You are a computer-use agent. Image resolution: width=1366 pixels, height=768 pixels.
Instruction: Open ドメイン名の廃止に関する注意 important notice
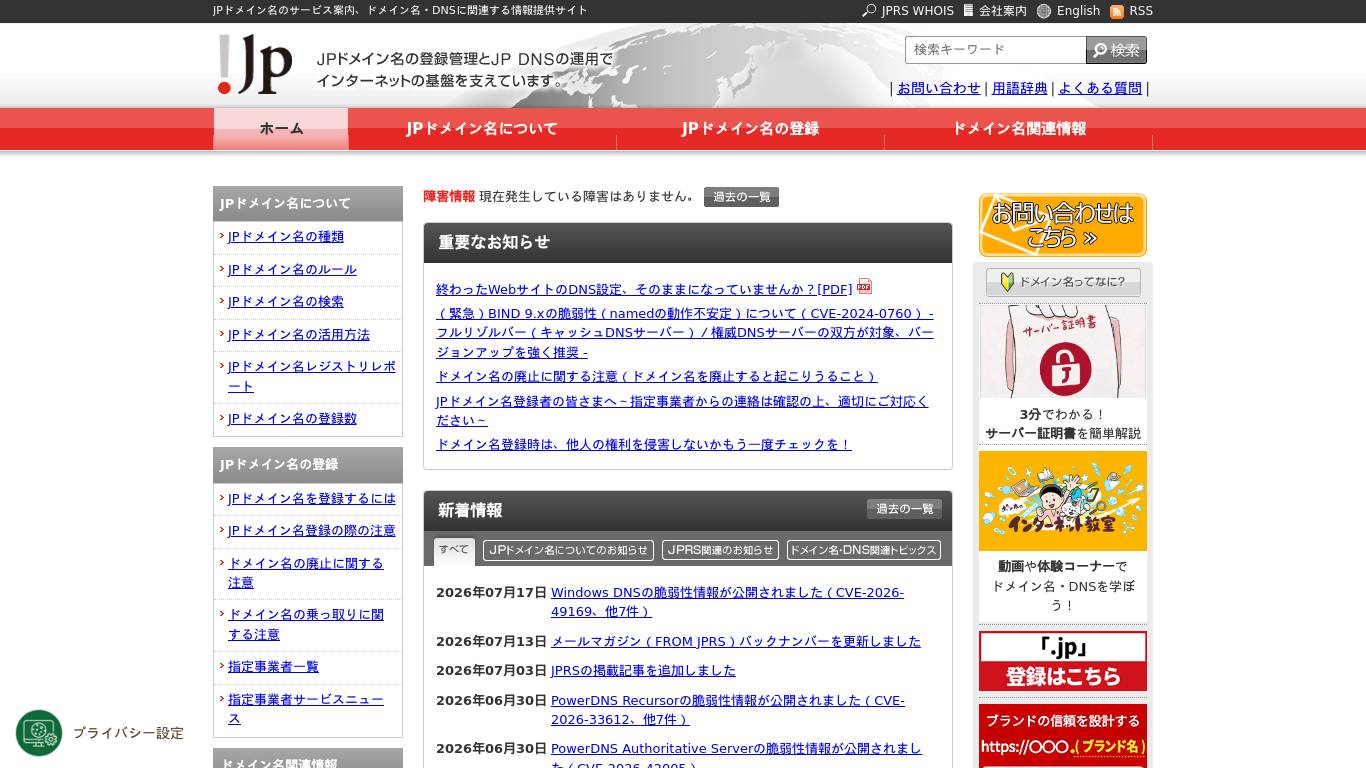click(x=656, y=376)
